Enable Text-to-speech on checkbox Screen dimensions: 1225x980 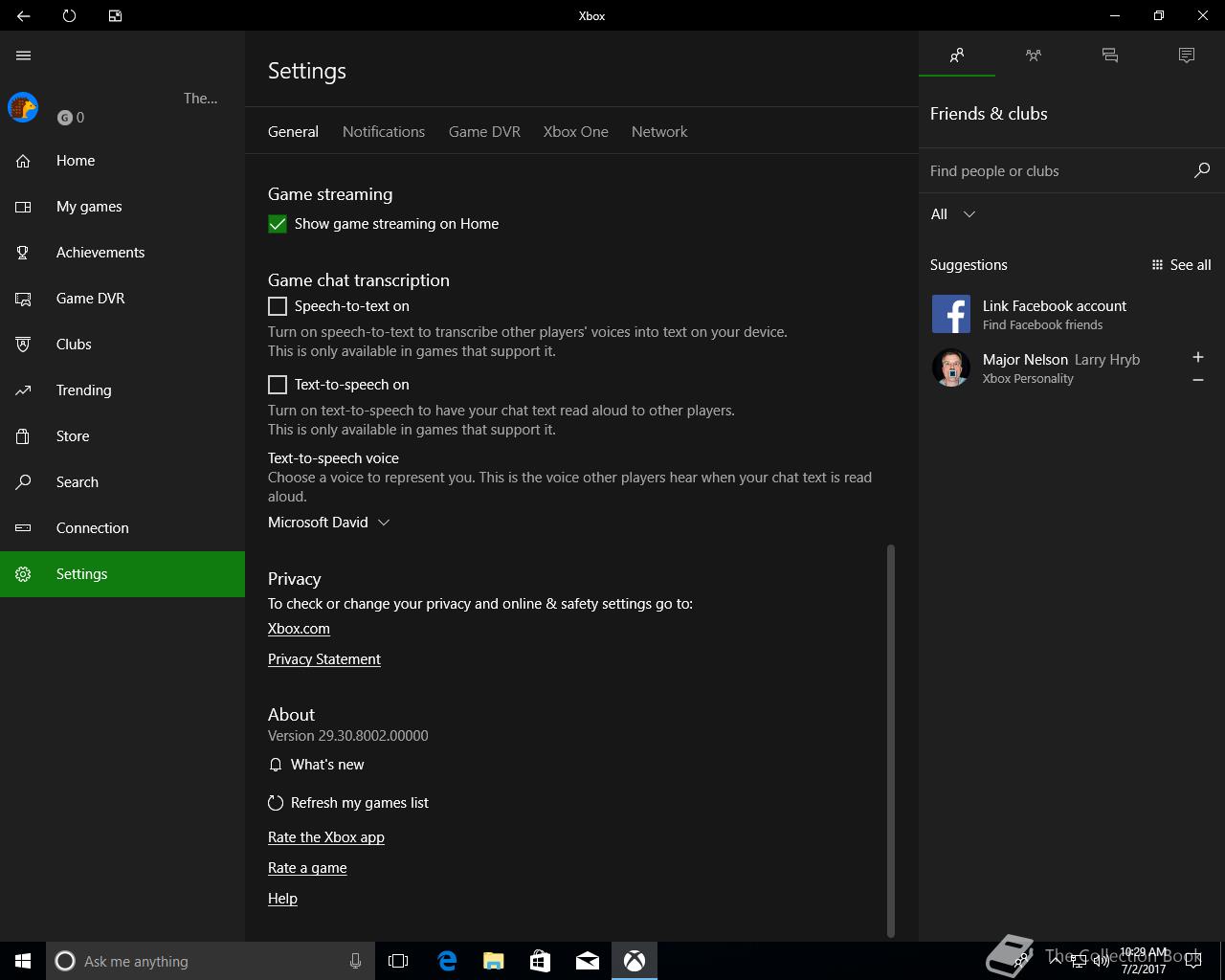[x=278, y=385]
